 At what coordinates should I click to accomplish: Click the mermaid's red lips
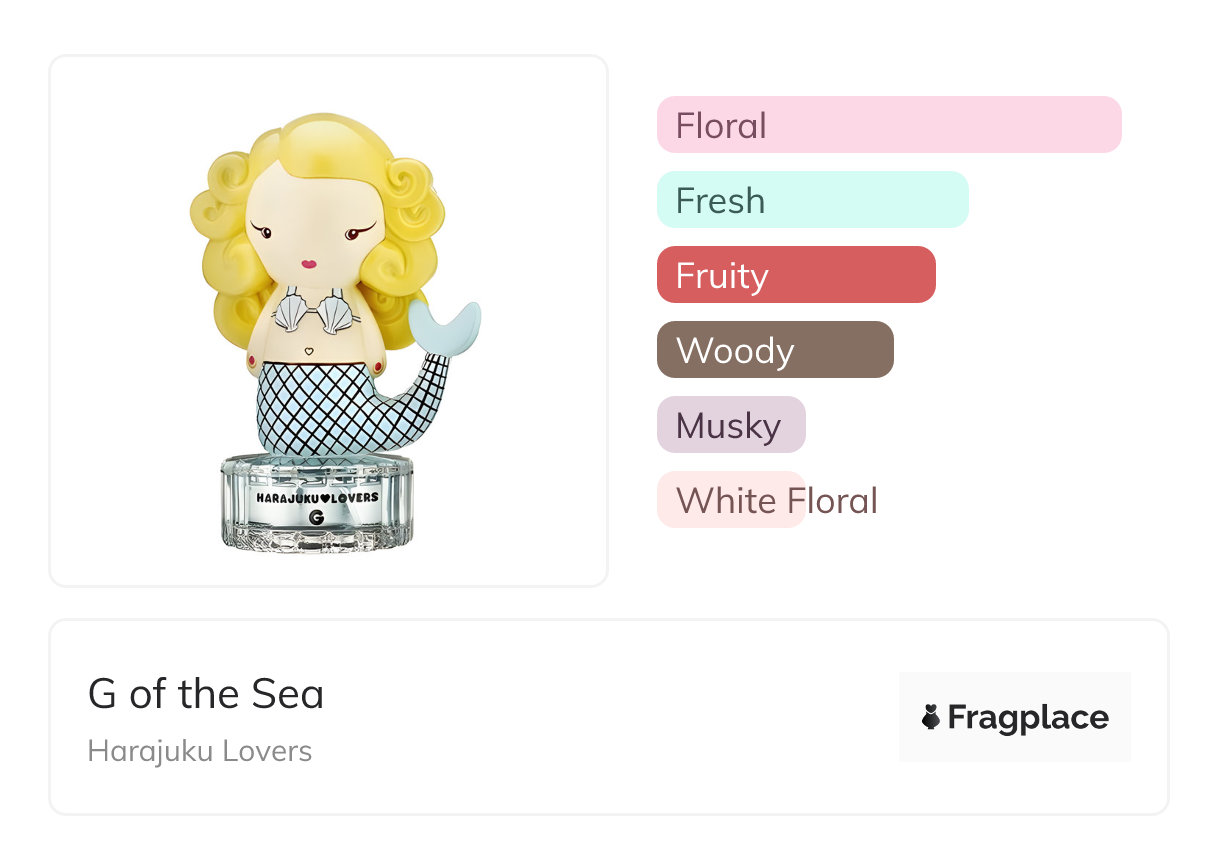coord(309,264)
